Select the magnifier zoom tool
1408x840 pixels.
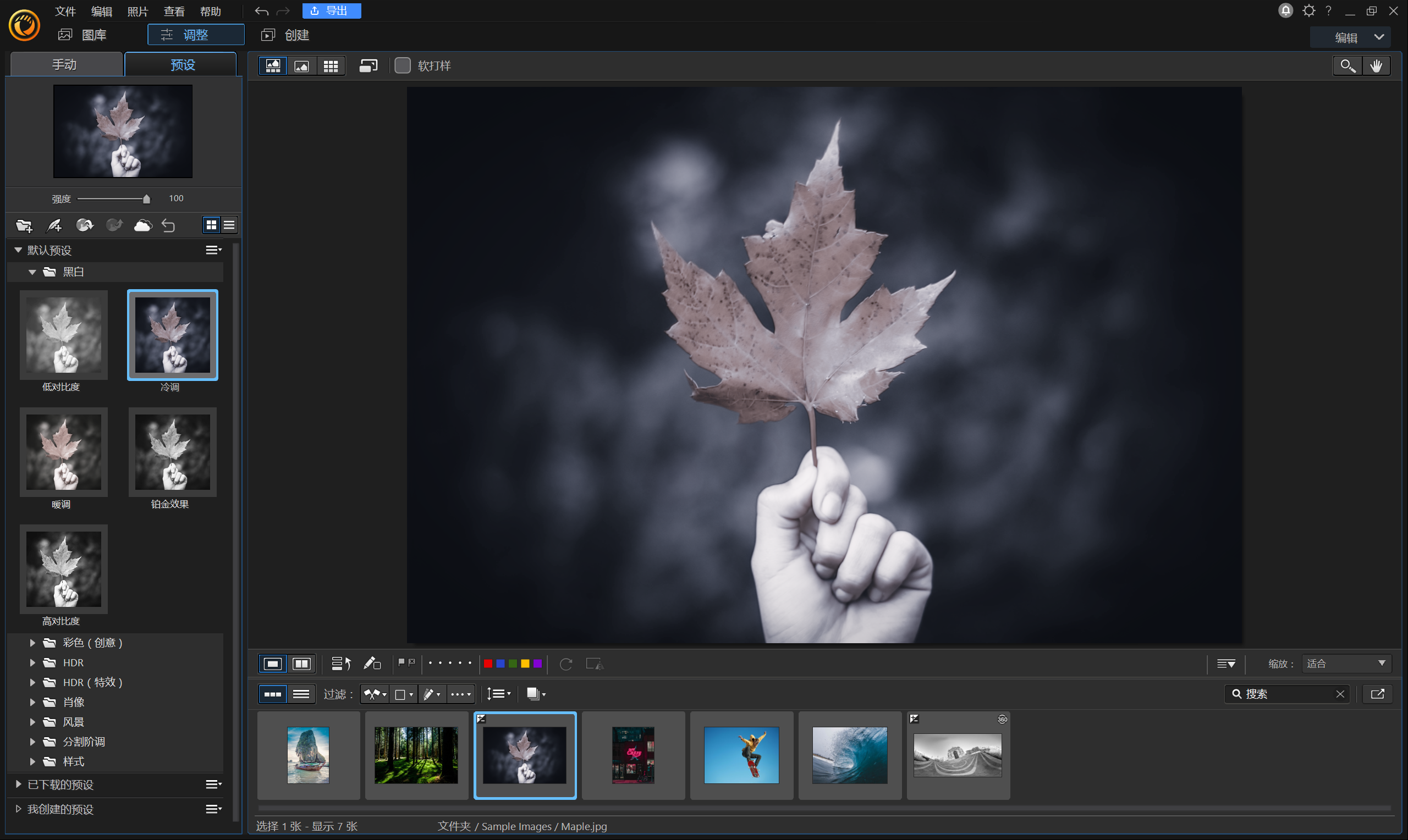click(1347, 66)
